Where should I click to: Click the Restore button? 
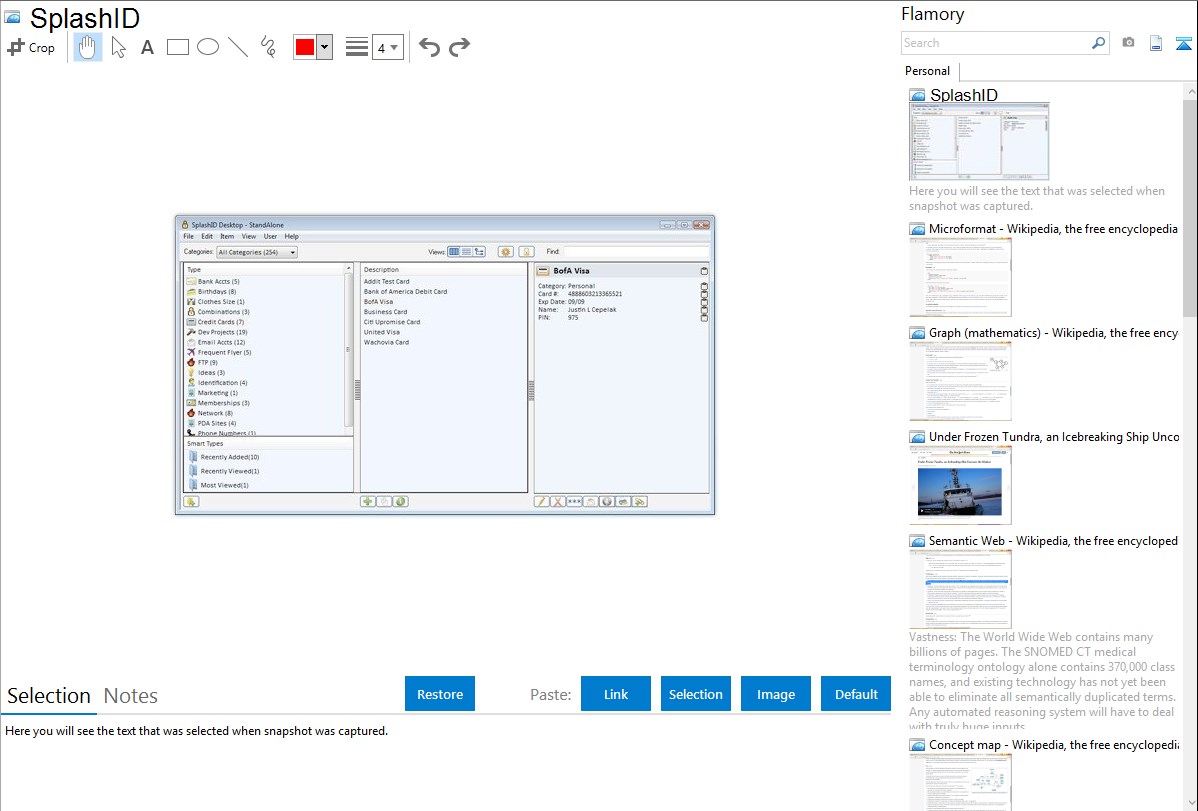coord(440,694)
